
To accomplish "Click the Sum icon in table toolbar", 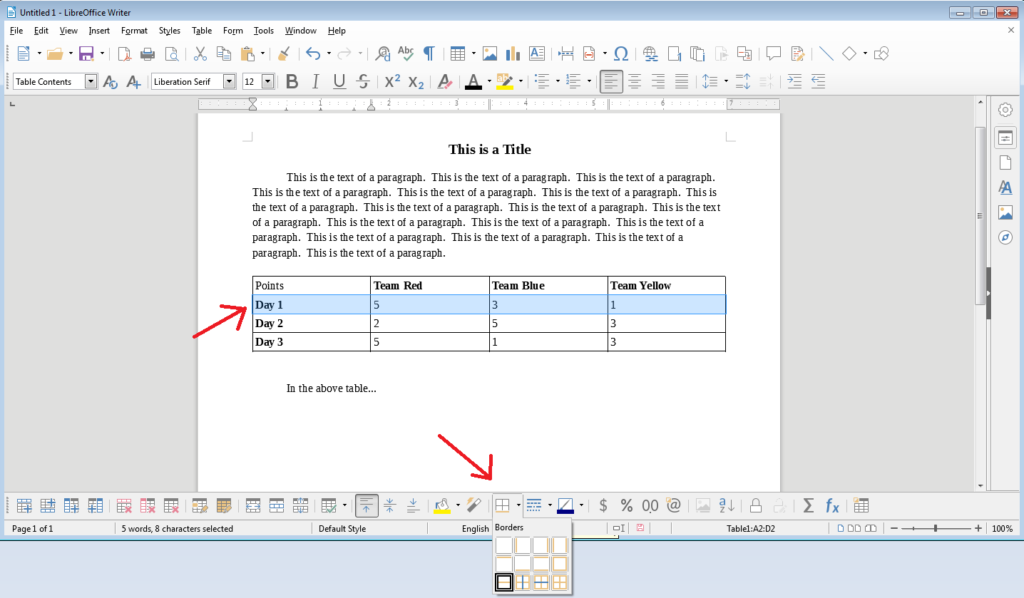I will click(808, 506).
